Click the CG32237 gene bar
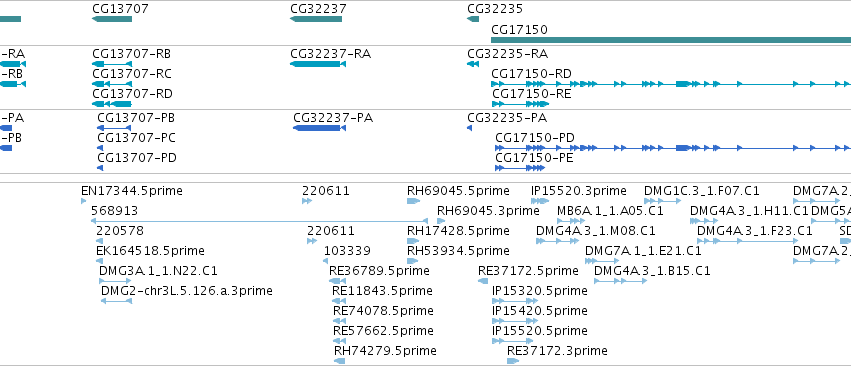The image size is (851, 366). coord(316,19)
